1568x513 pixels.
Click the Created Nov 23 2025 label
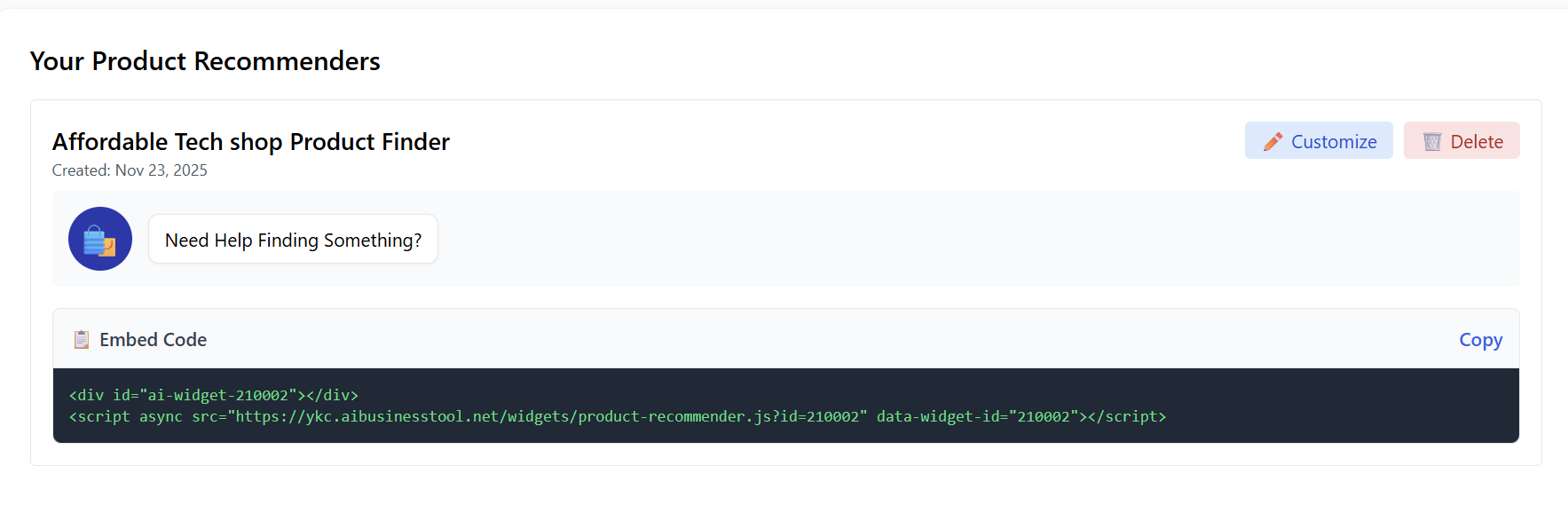coord(129,170)
